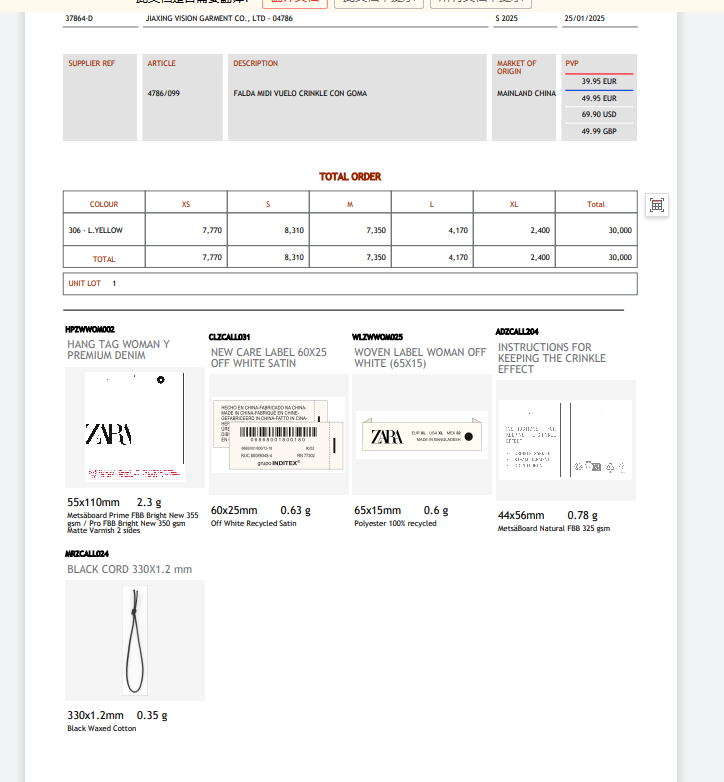
Task: Click the woven ZARA label image
Action: click(x=421, y=436)
